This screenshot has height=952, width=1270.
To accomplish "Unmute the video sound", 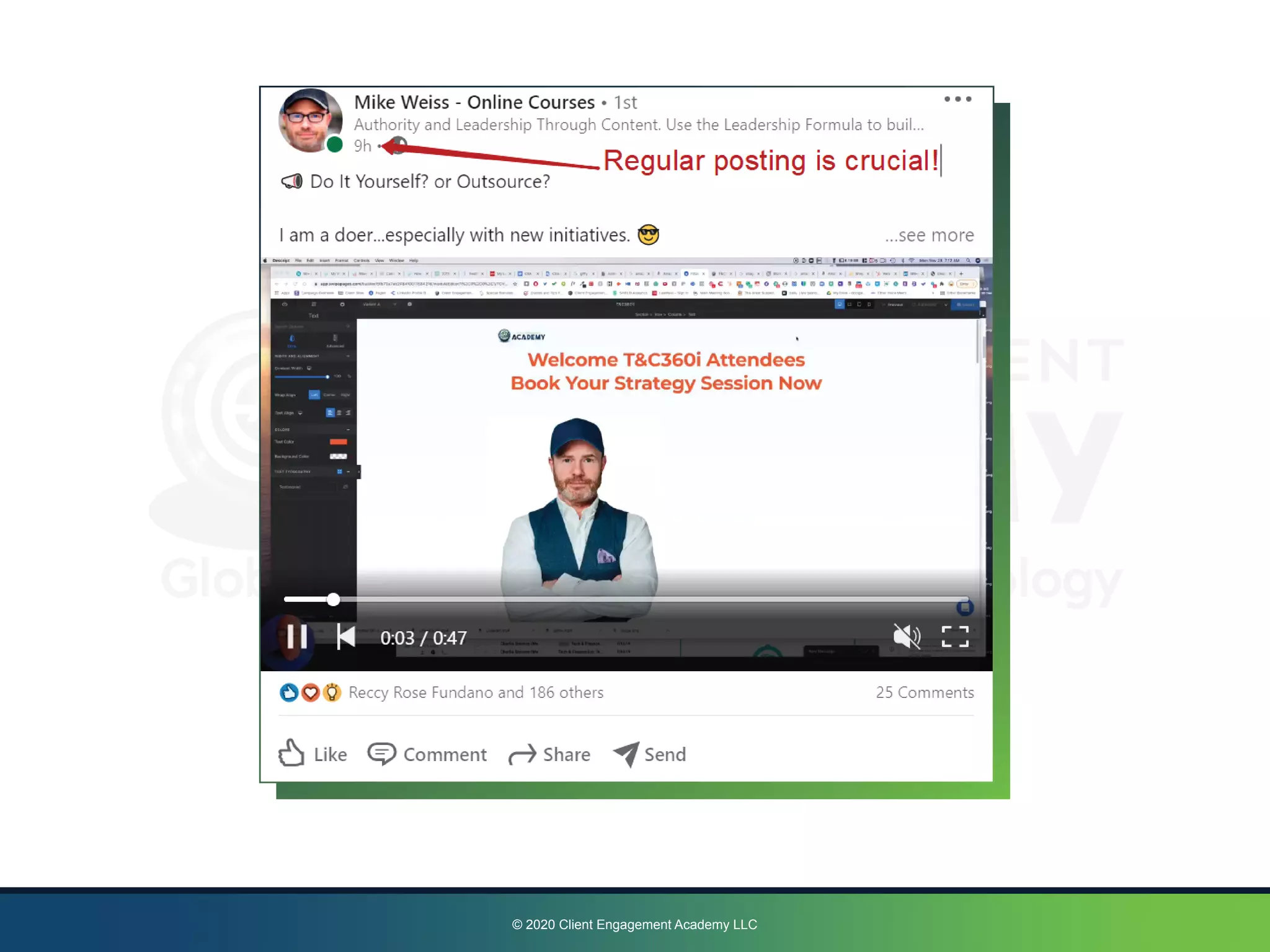I will [x=906, y=637].
